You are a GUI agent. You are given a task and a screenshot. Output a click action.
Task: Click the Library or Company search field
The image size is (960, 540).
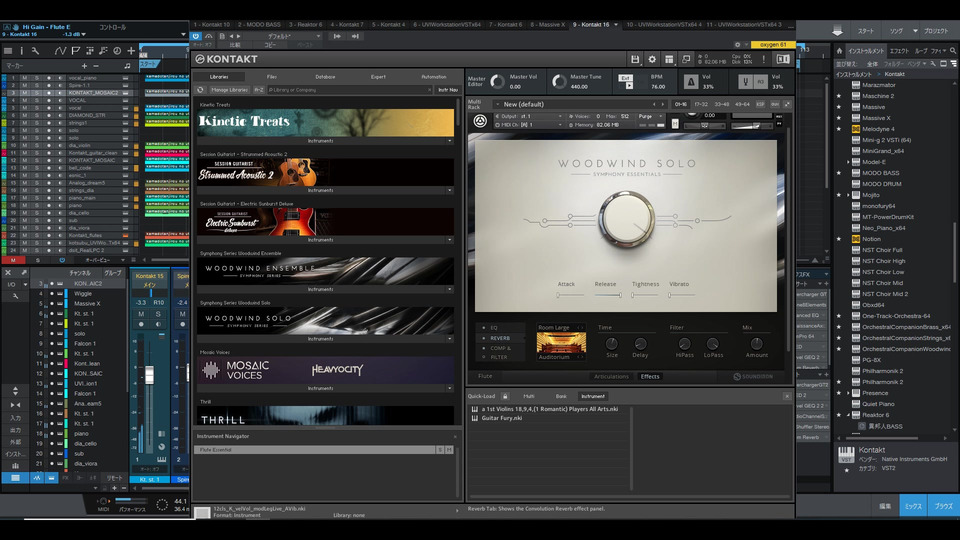(349, 89)
